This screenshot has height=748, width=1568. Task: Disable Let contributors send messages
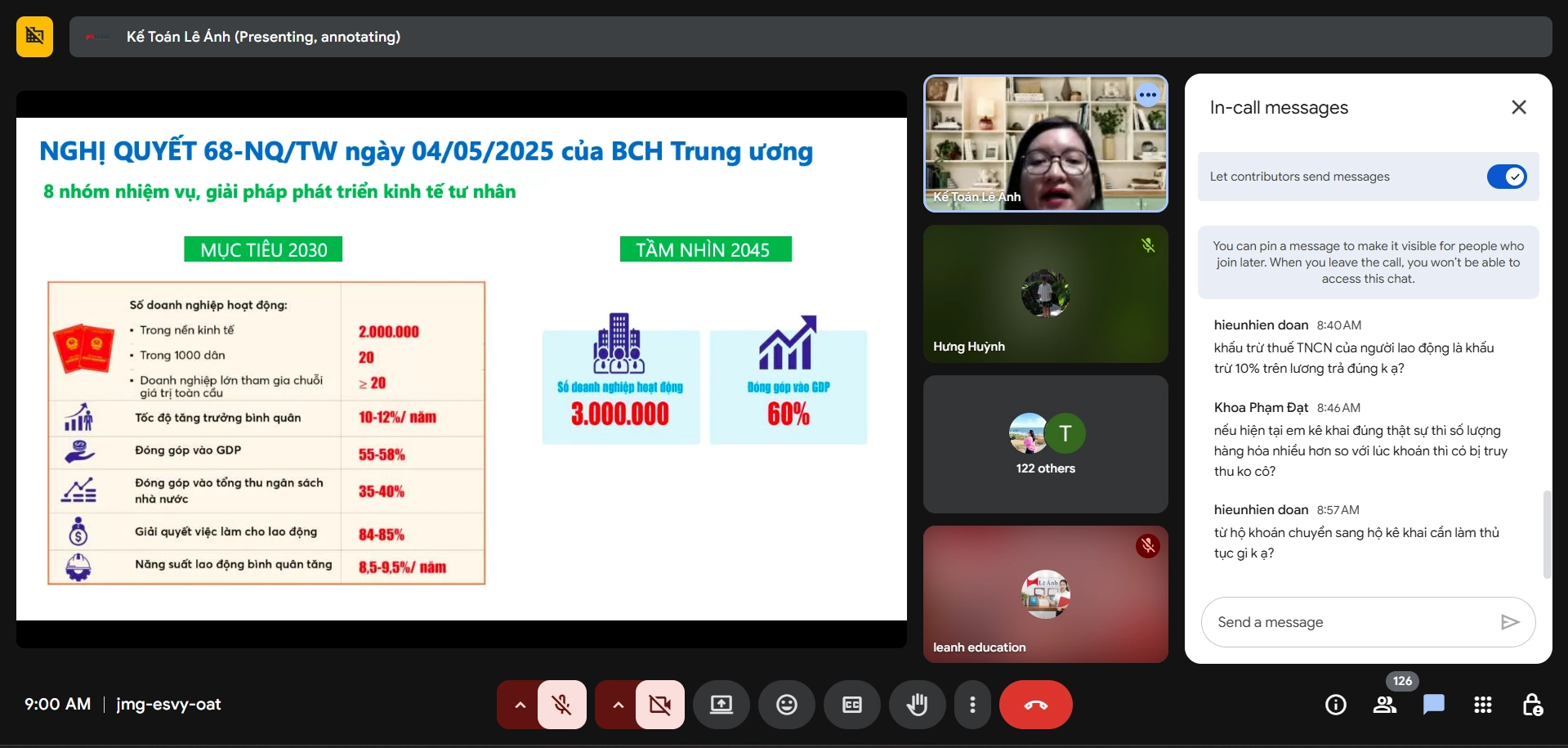pyautogui.click(x=1506, y=177)
